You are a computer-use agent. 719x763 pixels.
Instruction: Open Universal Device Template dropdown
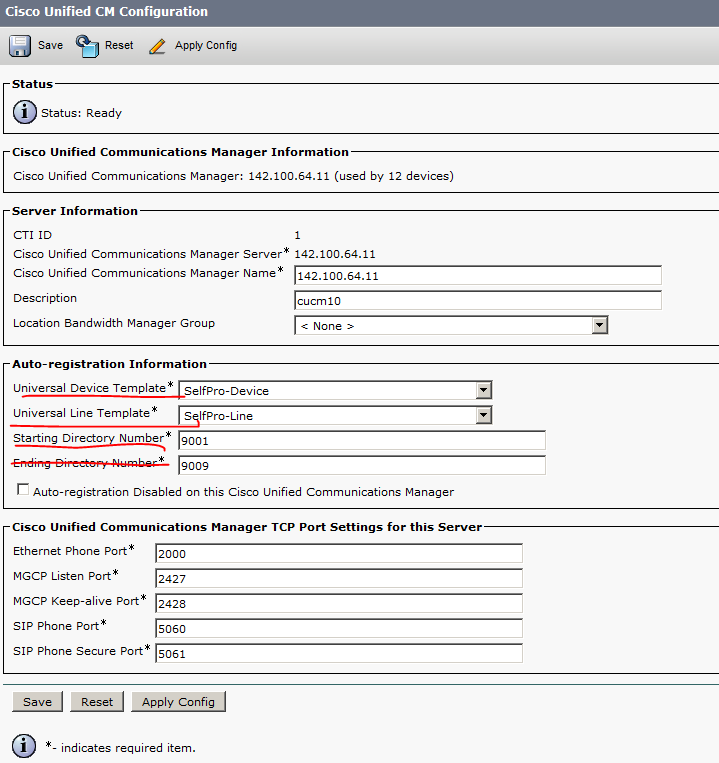coord(335,390)
